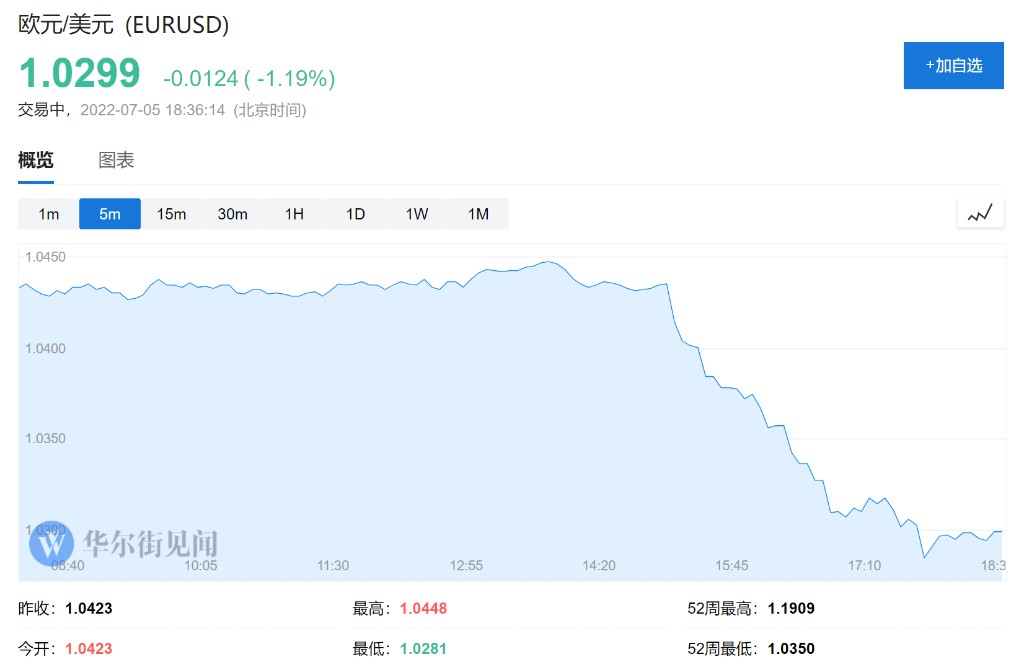Choose the 1H interval button
This screenshot has width=1024, height=666.
point(294,214)
